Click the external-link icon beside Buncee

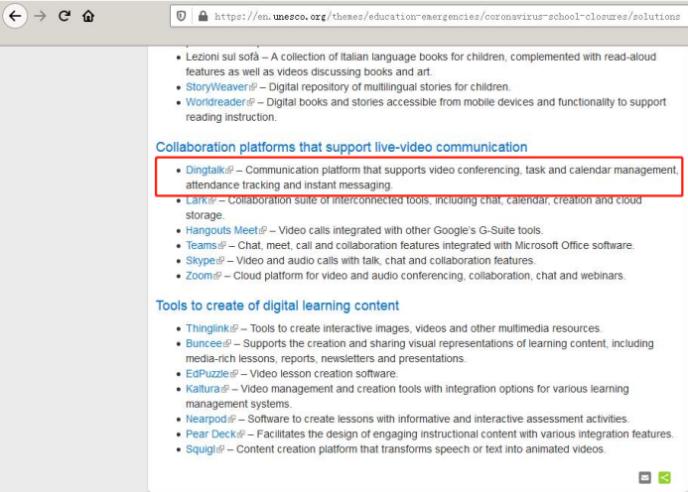[x=227, y=344]
